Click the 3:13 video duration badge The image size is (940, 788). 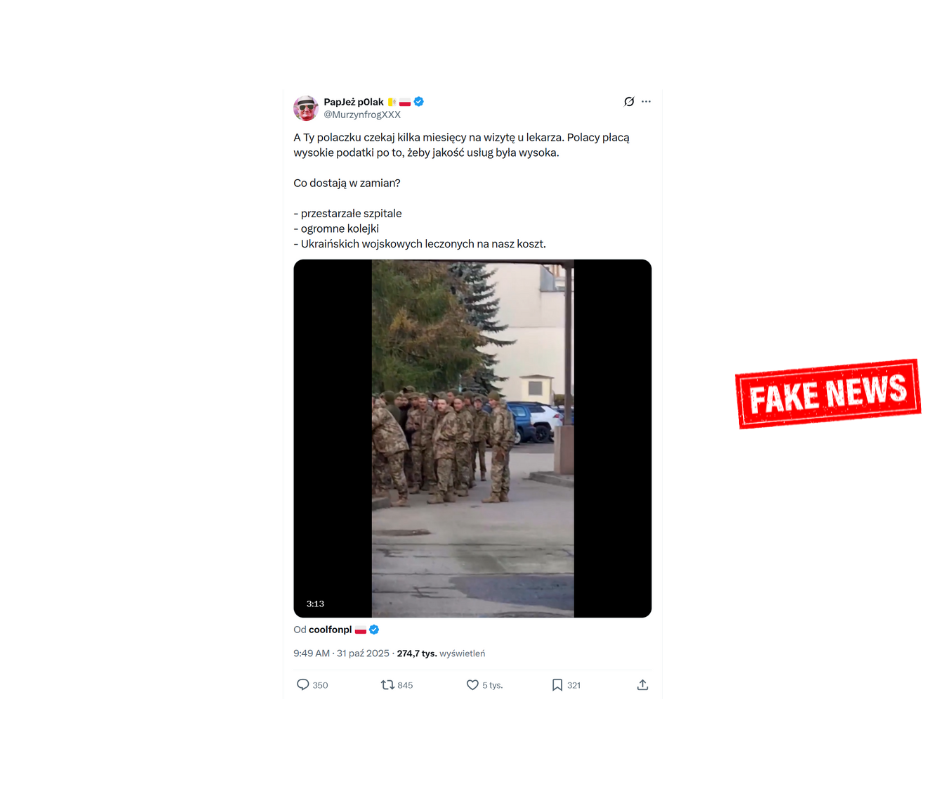[x=315, y=604]
